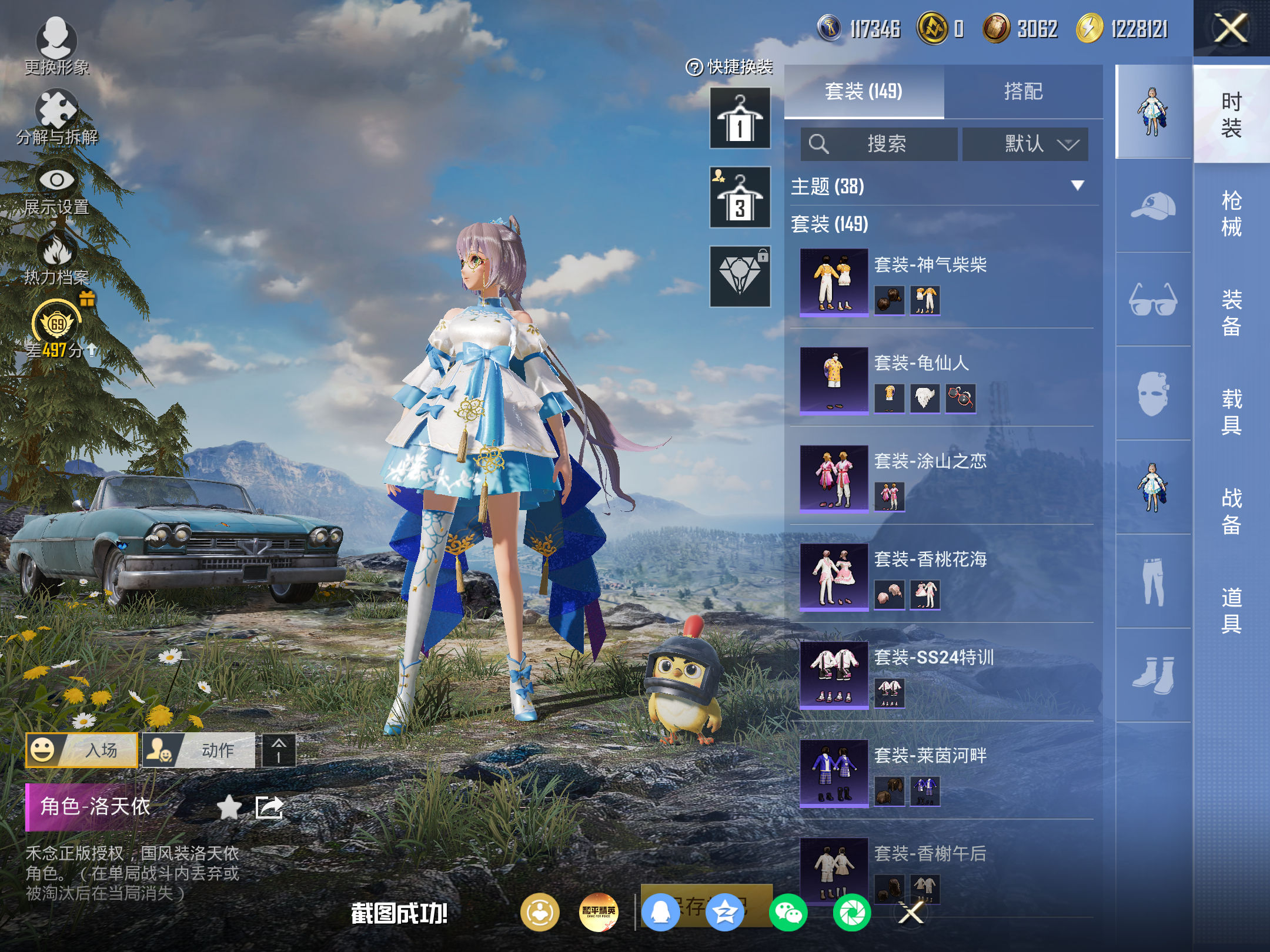
Task: Open the 装备 equipment tab
Action: 1231,313
